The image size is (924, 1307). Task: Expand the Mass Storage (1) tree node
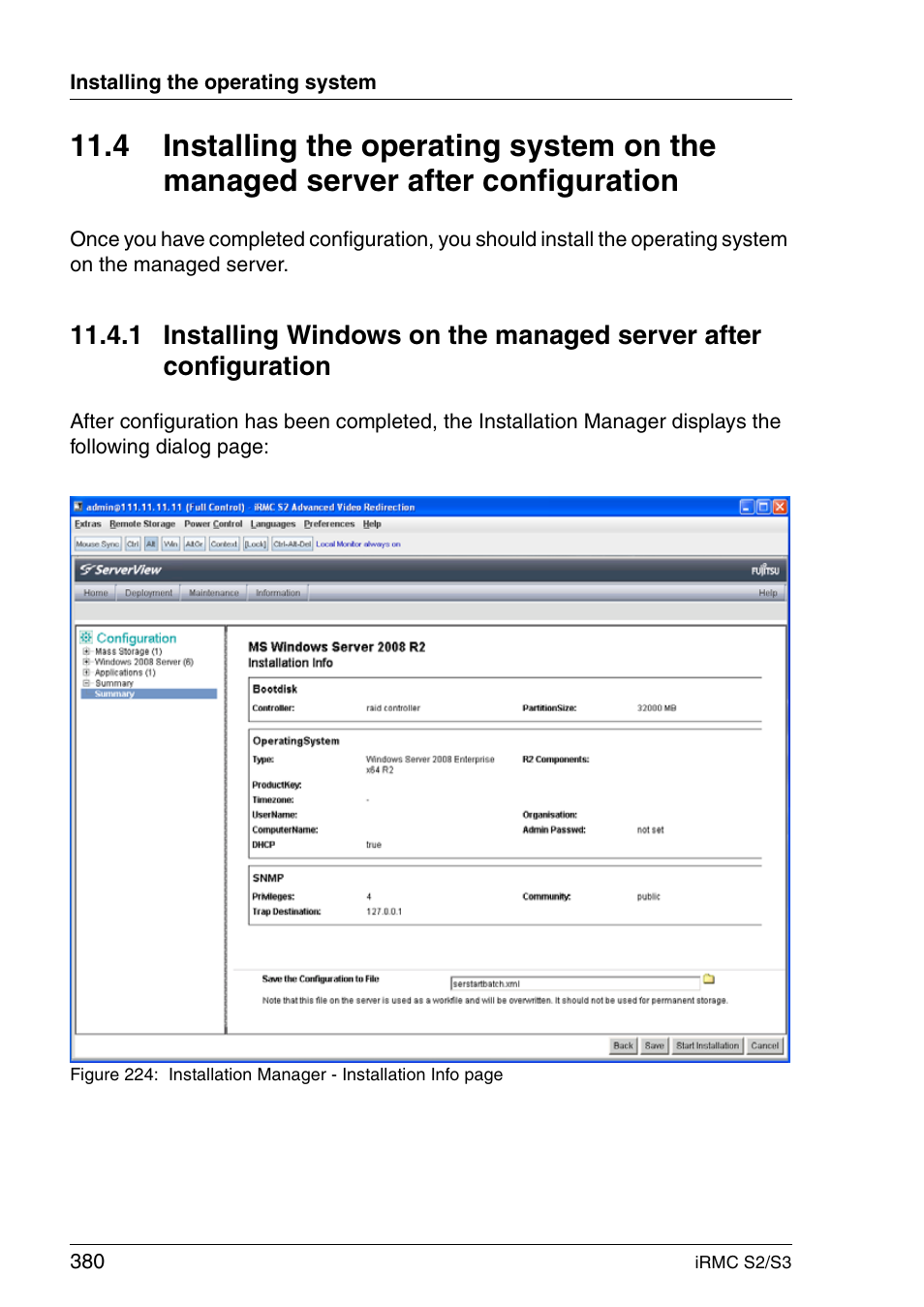point(86,652)
